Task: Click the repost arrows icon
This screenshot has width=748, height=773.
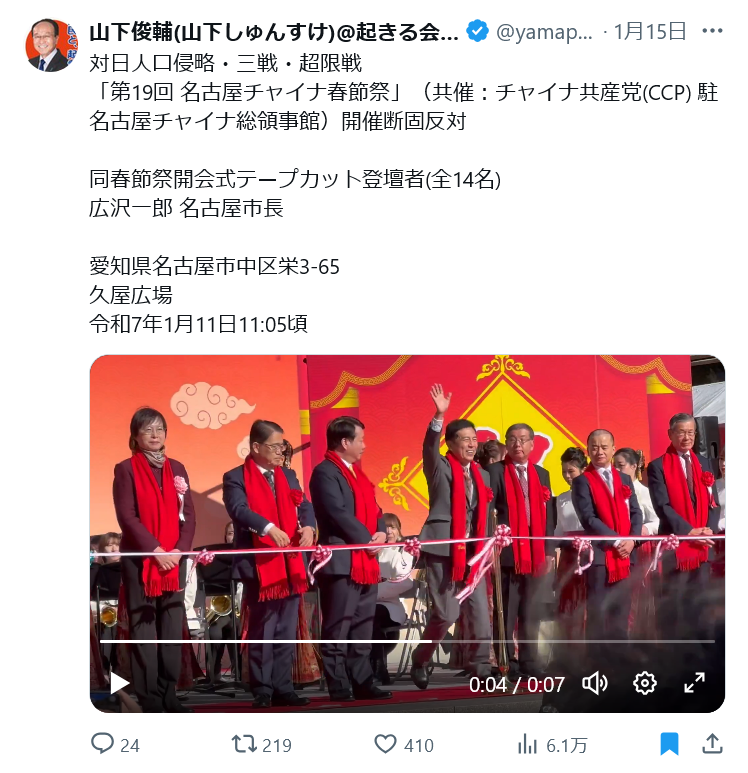Action: [244, 744]
